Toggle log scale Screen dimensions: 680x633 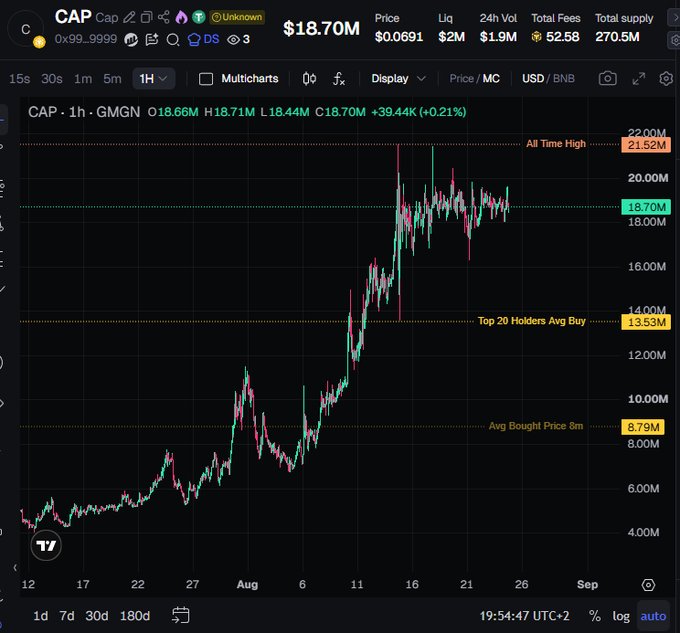(x=621, y=616)
